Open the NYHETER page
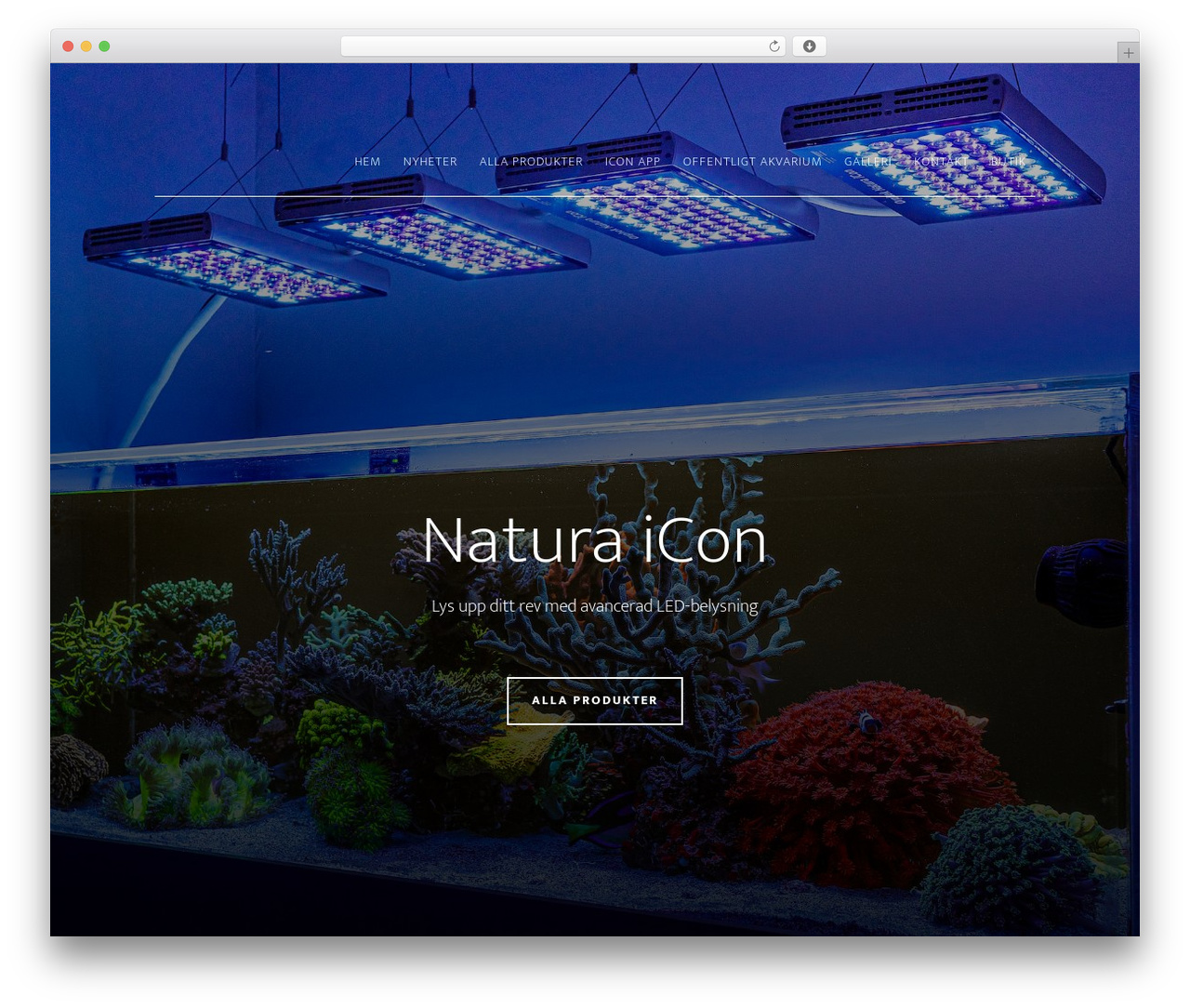Viewport: 1190px width, 1008px height. tap(430, 162)
